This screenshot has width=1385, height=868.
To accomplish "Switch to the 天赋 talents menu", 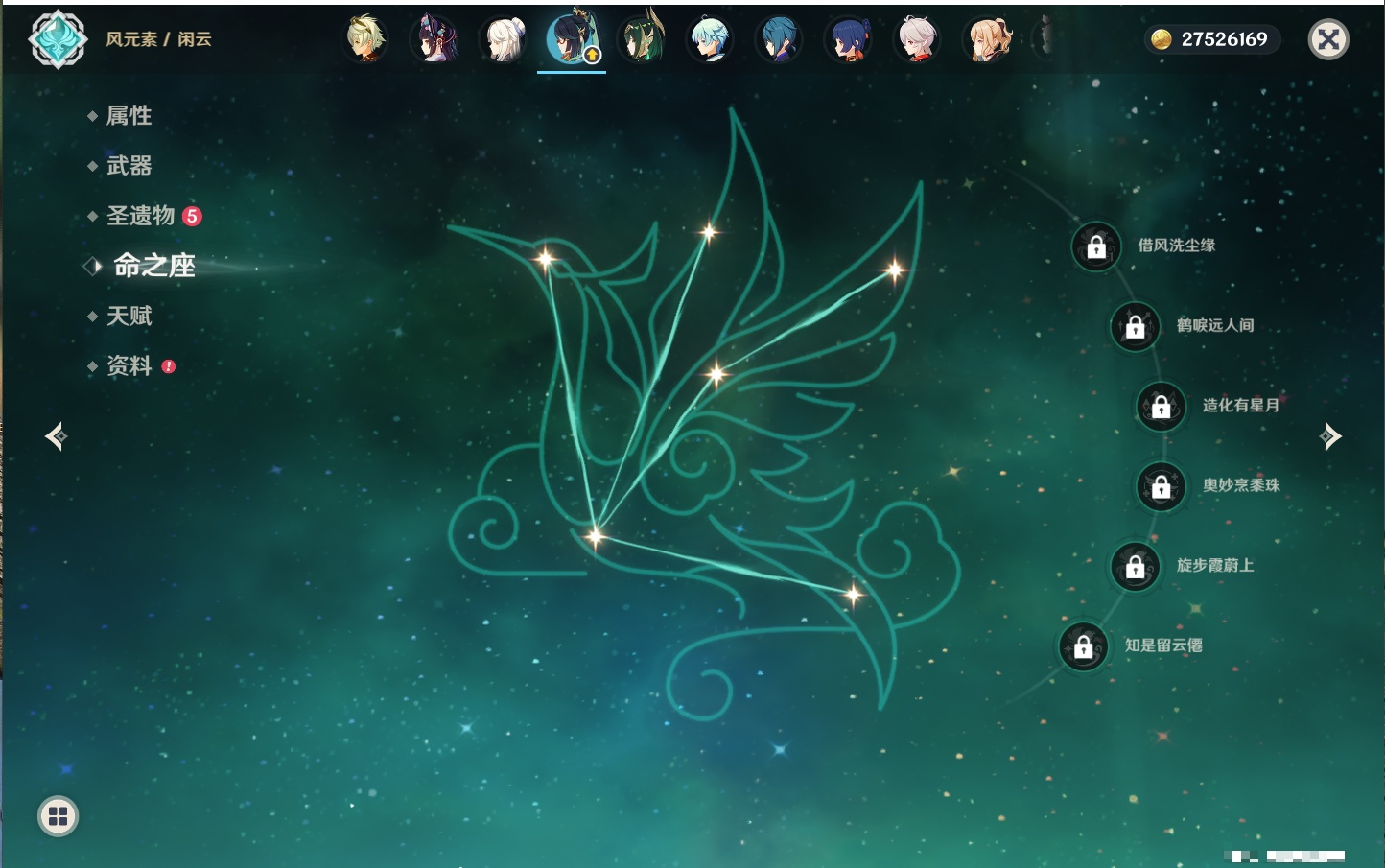I will pos(129,316).
